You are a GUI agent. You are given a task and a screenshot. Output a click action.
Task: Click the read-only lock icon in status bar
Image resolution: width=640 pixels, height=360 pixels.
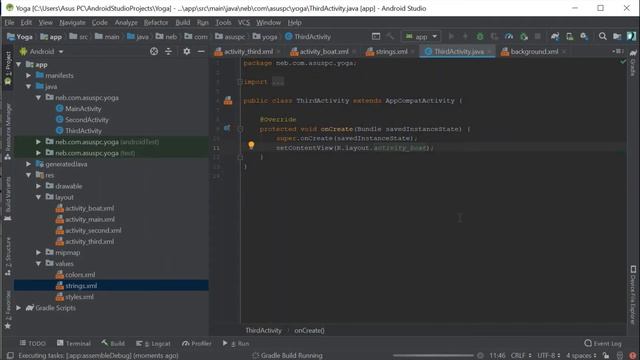tap(606, 356)
